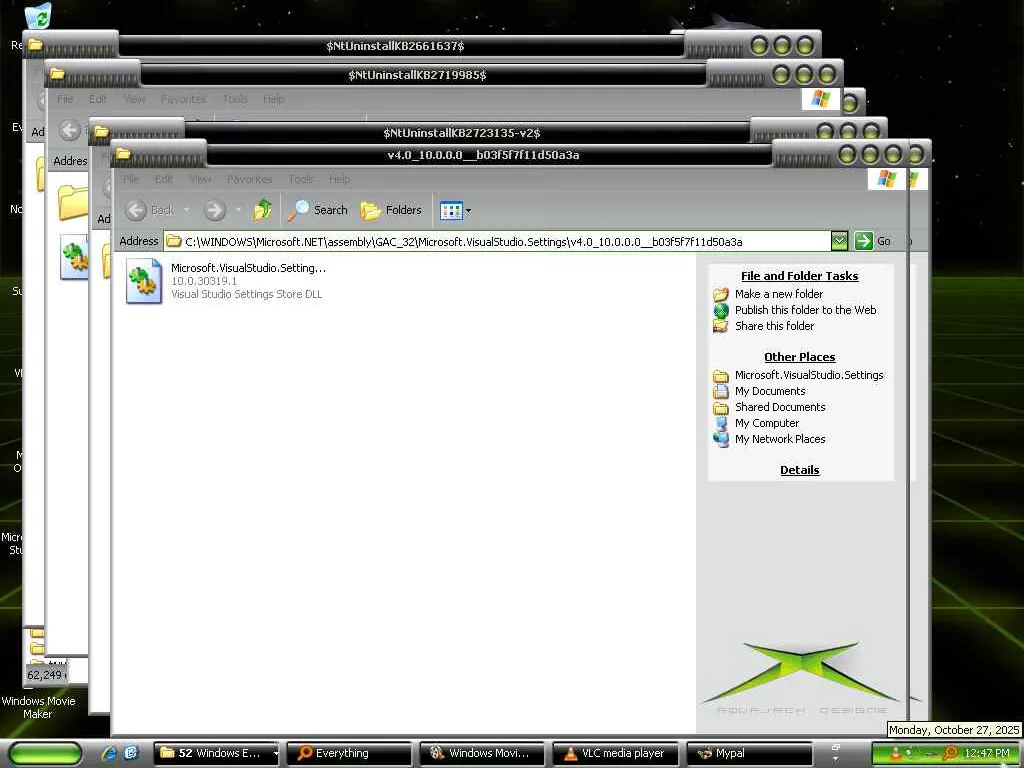The image size is (1024, 768).
Task: Click the Share this folder icon
Action: coord(721,326)
